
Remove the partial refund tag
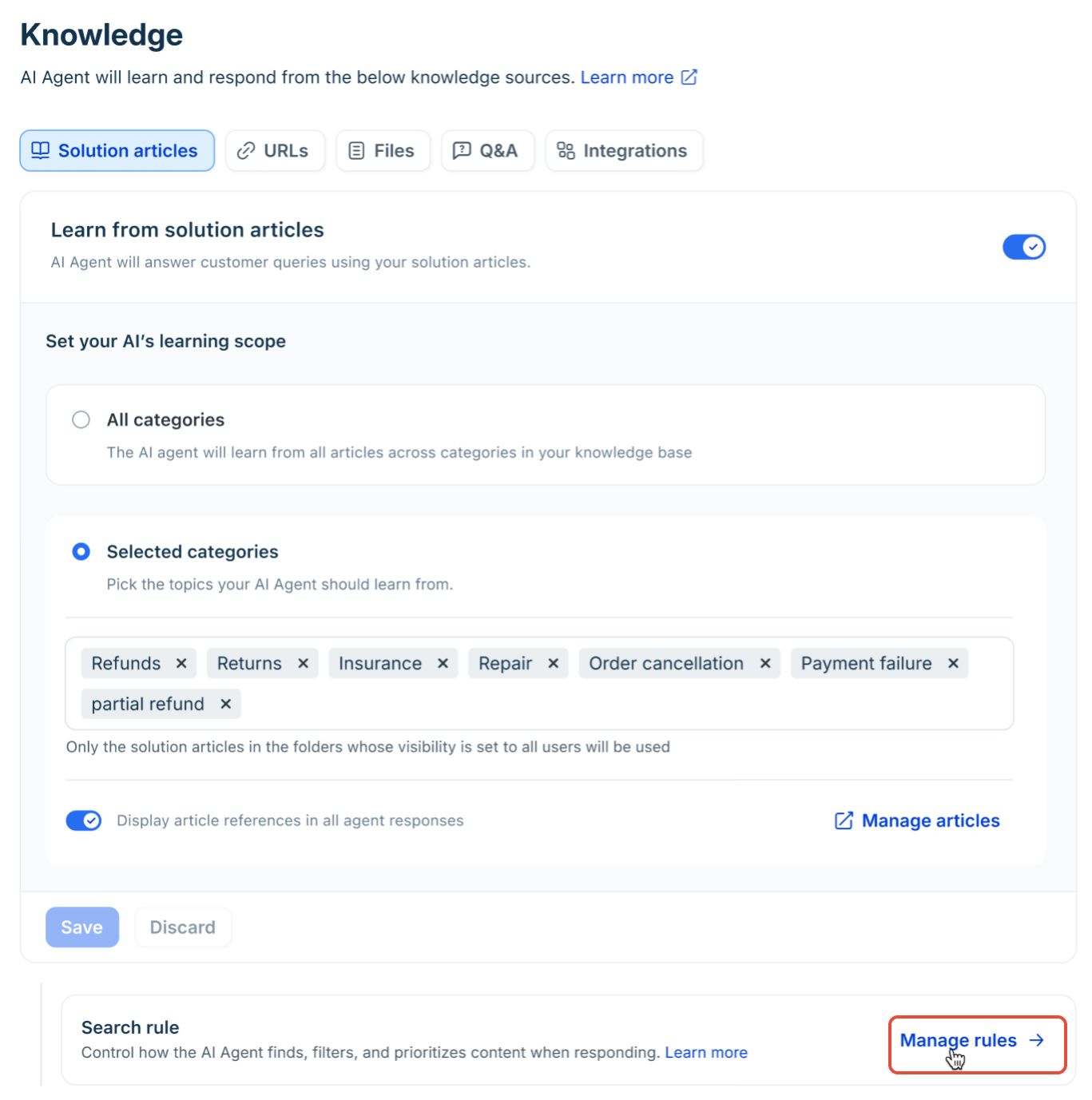pos(226,704)
